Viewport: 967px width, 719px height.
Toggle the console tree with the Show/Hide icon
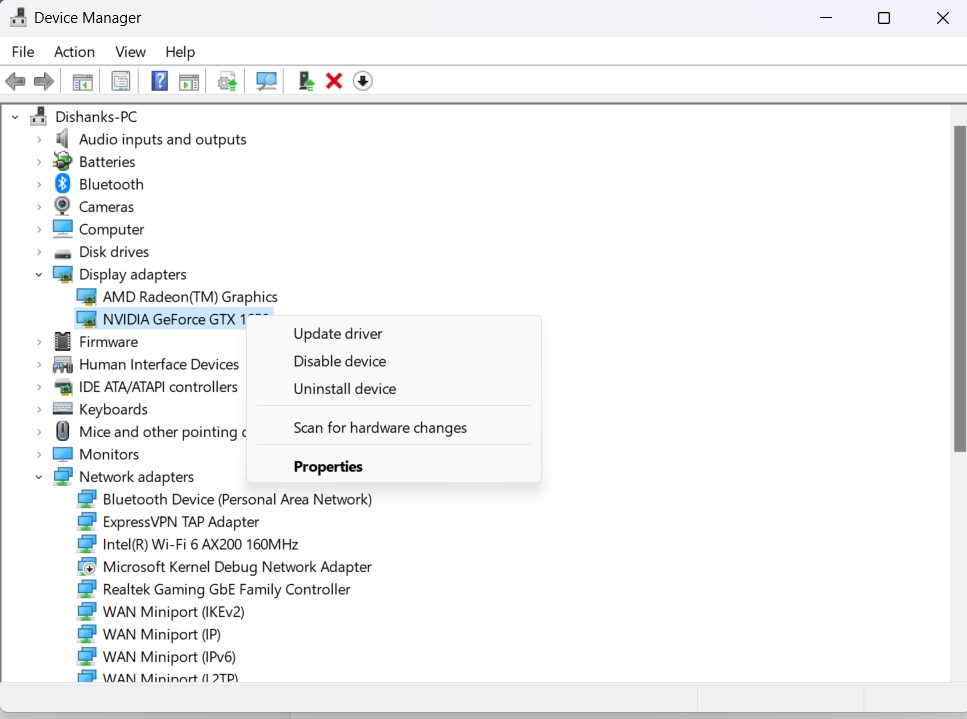tap(83, 80)
